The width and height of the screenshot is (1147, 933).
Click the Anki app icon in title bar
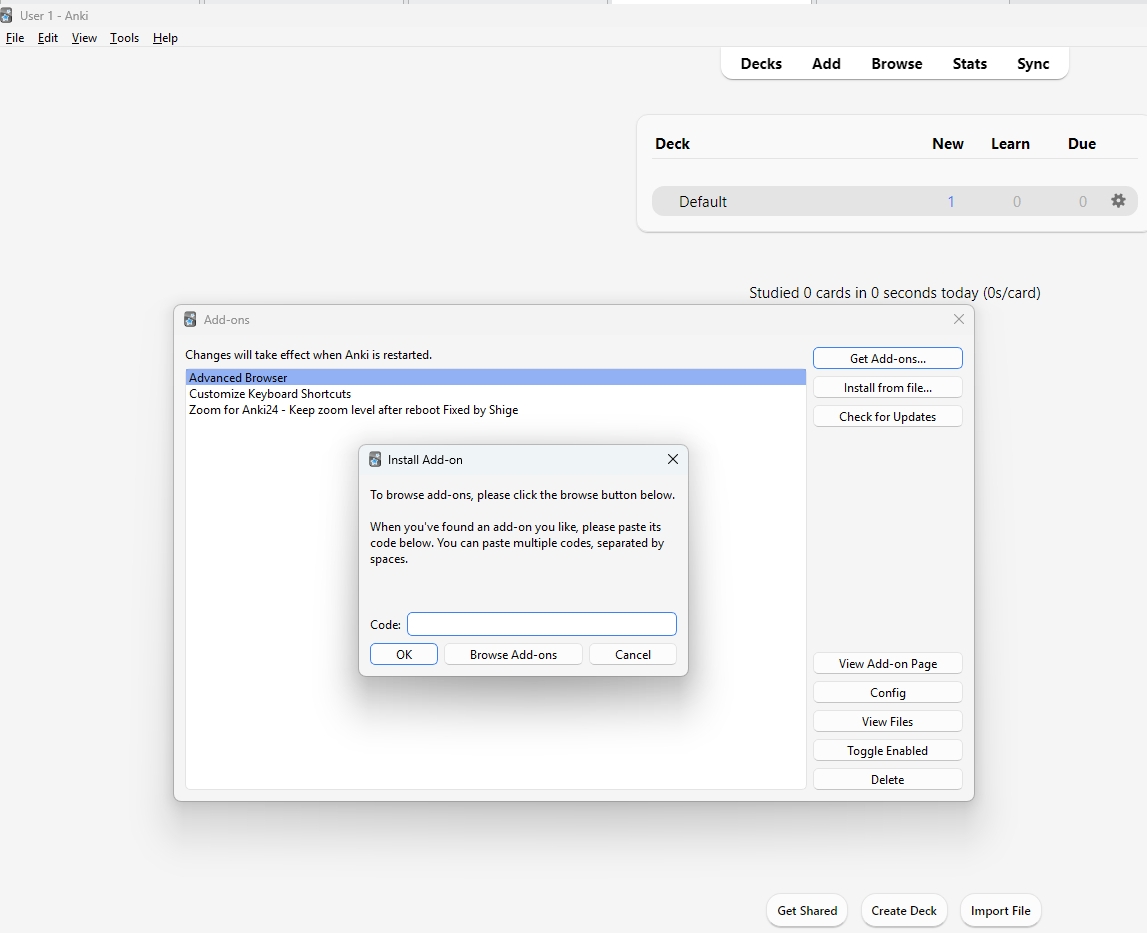click(6, 15)
